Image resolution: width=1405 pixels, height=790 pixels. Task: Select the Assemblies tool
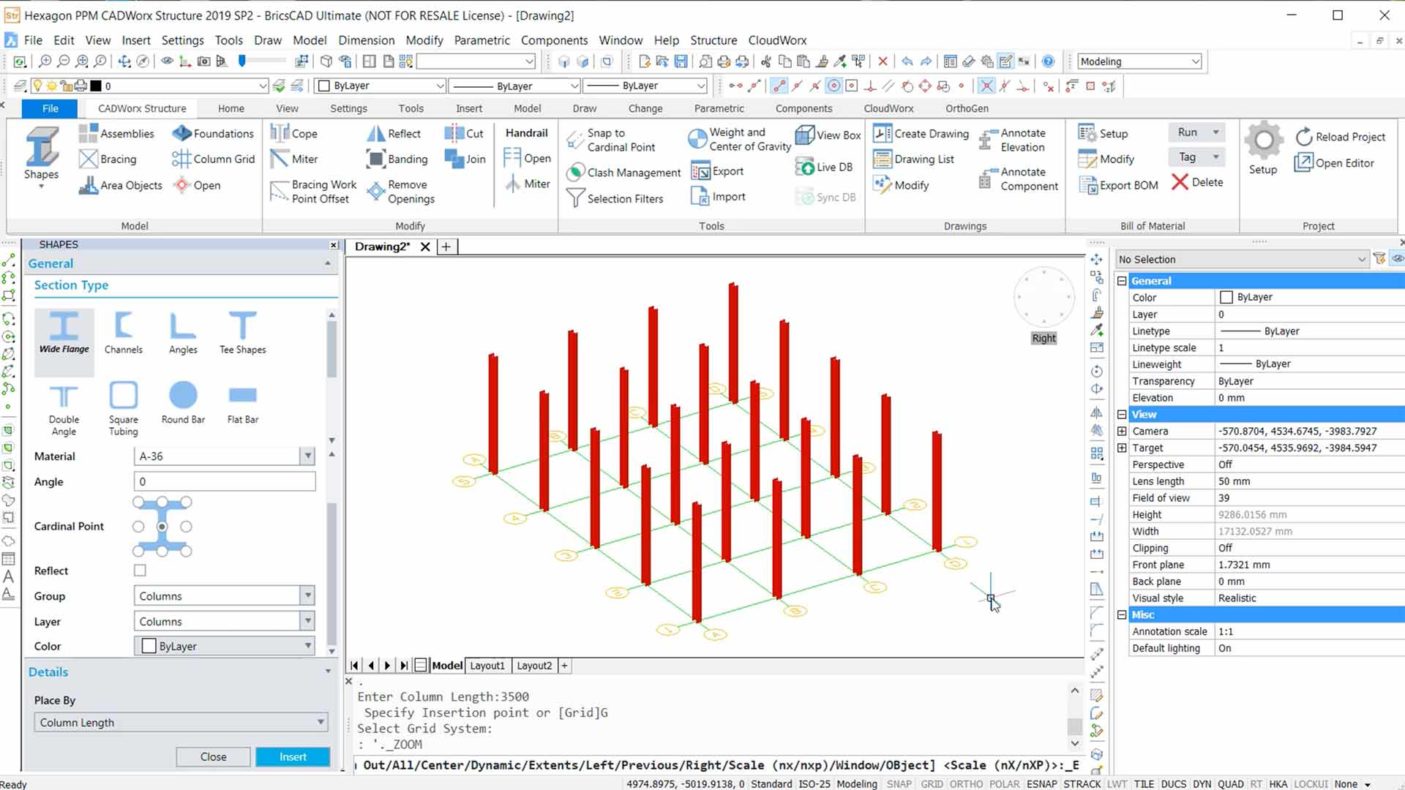[116, 133]
